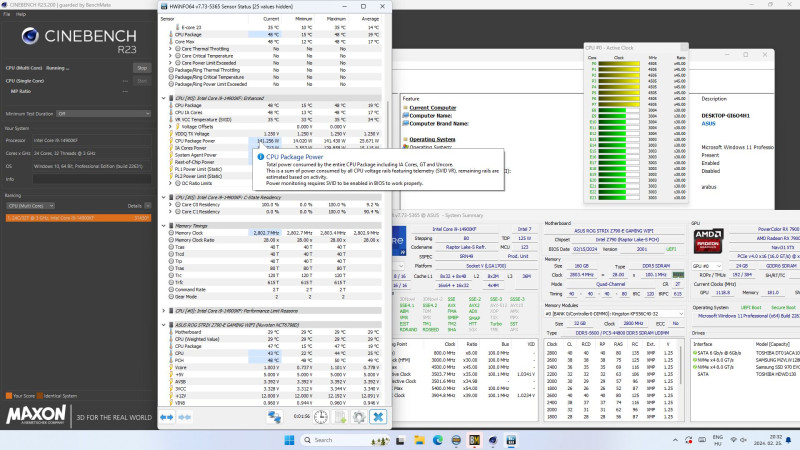Reset sensor timer with the clock icon

click(320, 417)
